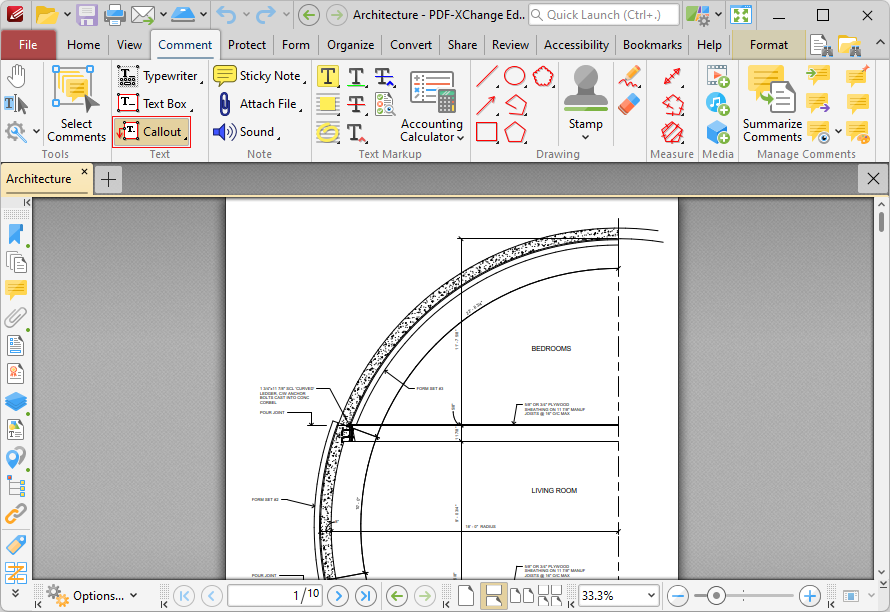Select the Perimeter measure tool

[x=672, y=104]
